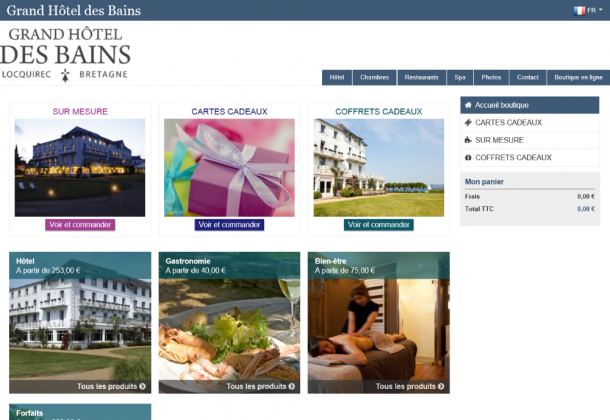Click the Mon panier heading
610x420 pixels.
pyautogui.click(x=484, y=182)
